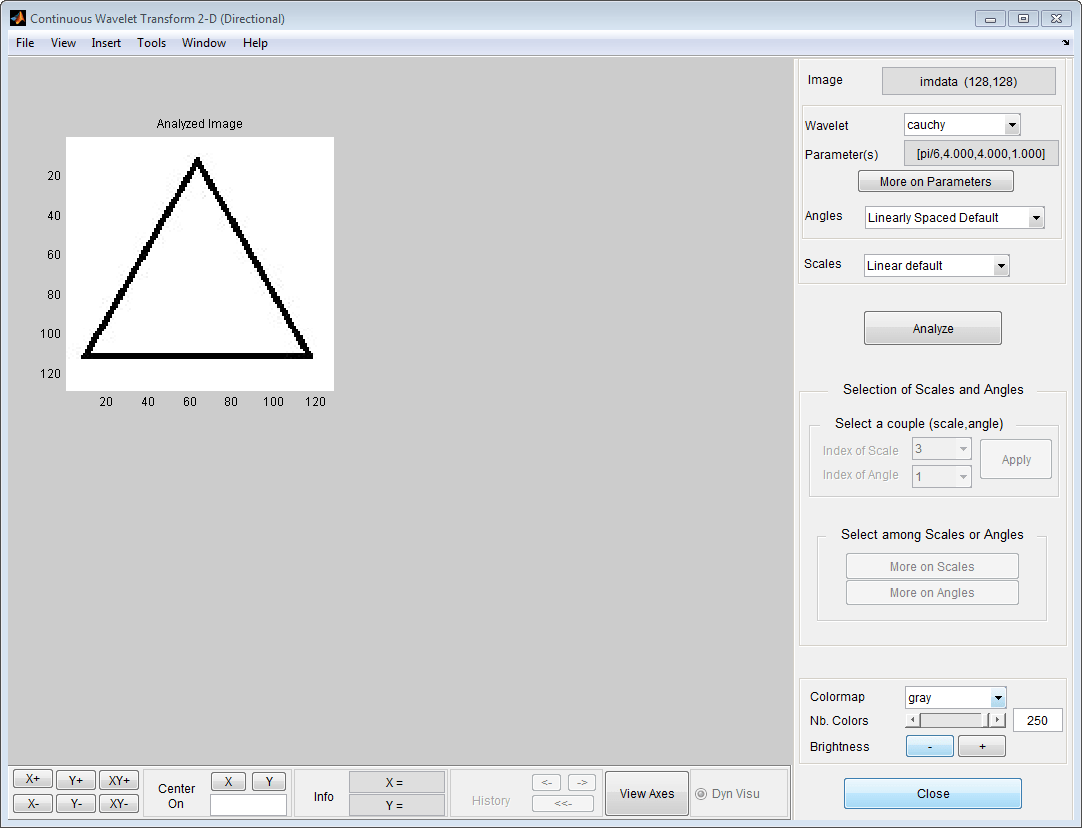Open the File menu
This screenshot has height=828, width=1082.
point(25,43)
